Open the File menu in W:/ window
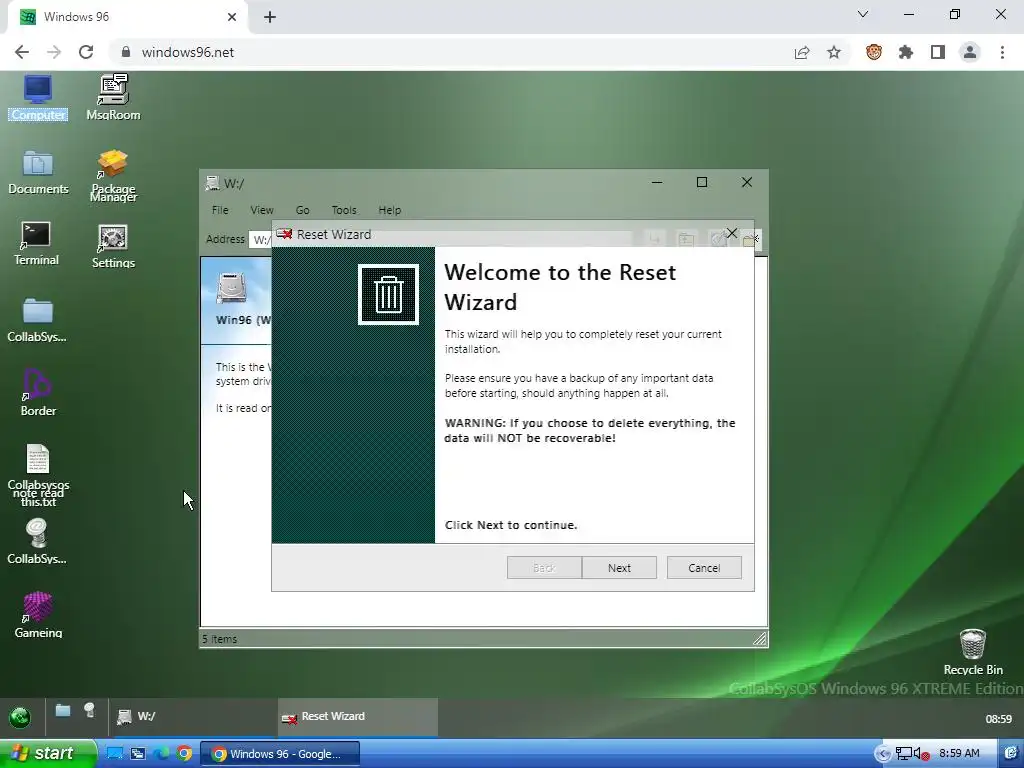This screenshot has width=1024, height=768. [220, 210]
